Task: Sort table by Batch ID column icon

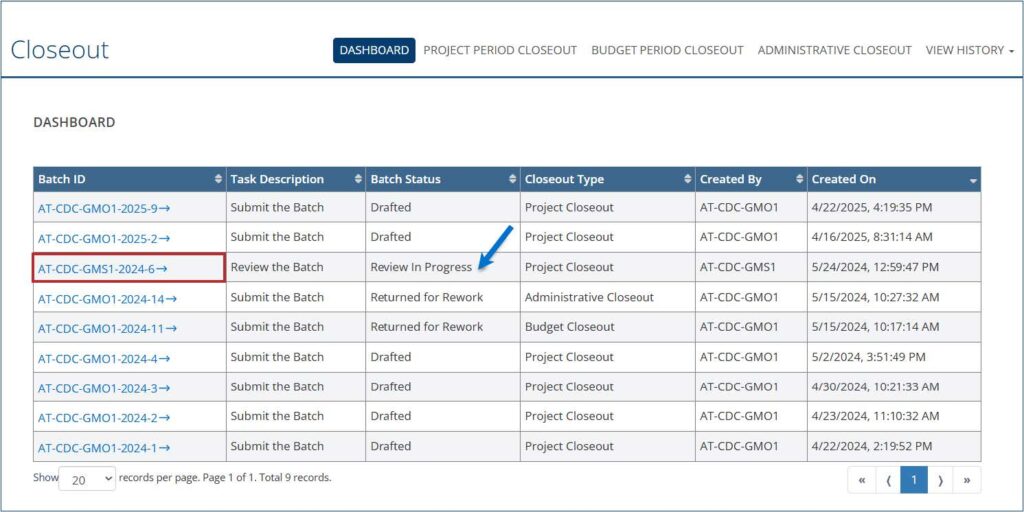Action: click(218, 180)
